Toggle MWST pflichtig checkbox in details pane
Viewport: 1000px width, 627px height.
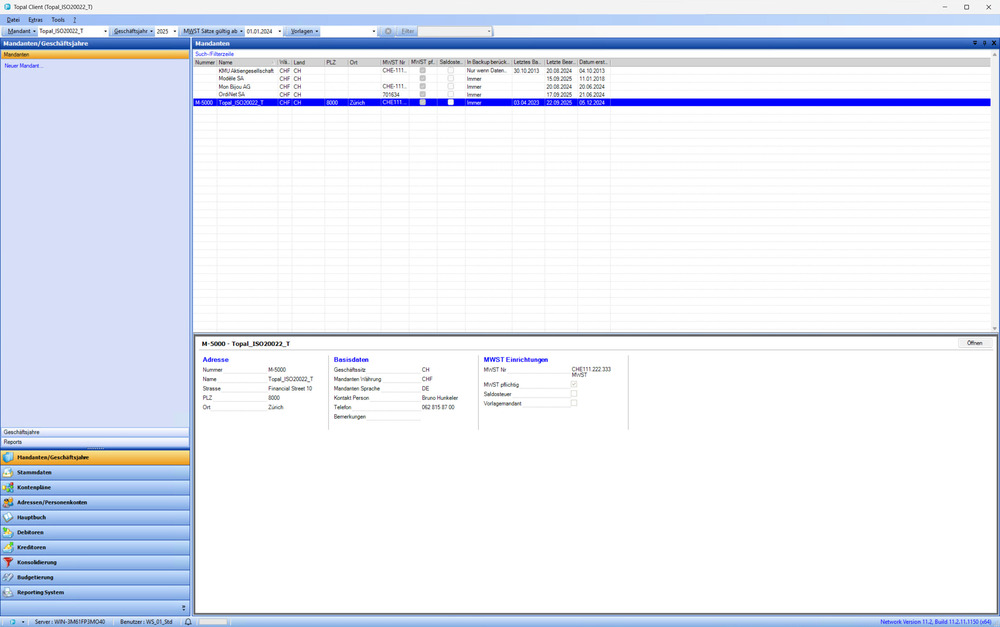pos(574,384)
